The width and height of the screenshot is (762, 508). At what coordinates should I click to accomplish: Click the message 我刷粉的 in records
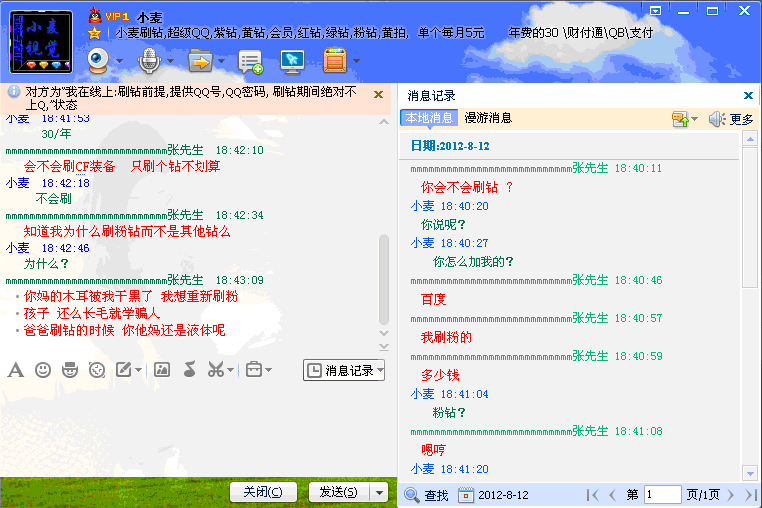pyautogui.click(x=446, y=337)
